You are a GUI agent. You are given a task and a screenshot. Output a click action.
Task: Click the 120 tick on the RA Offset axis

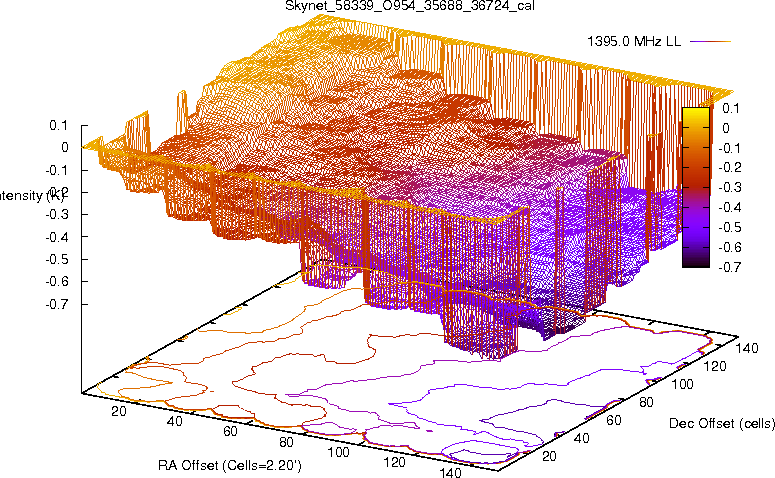point(394,462)
